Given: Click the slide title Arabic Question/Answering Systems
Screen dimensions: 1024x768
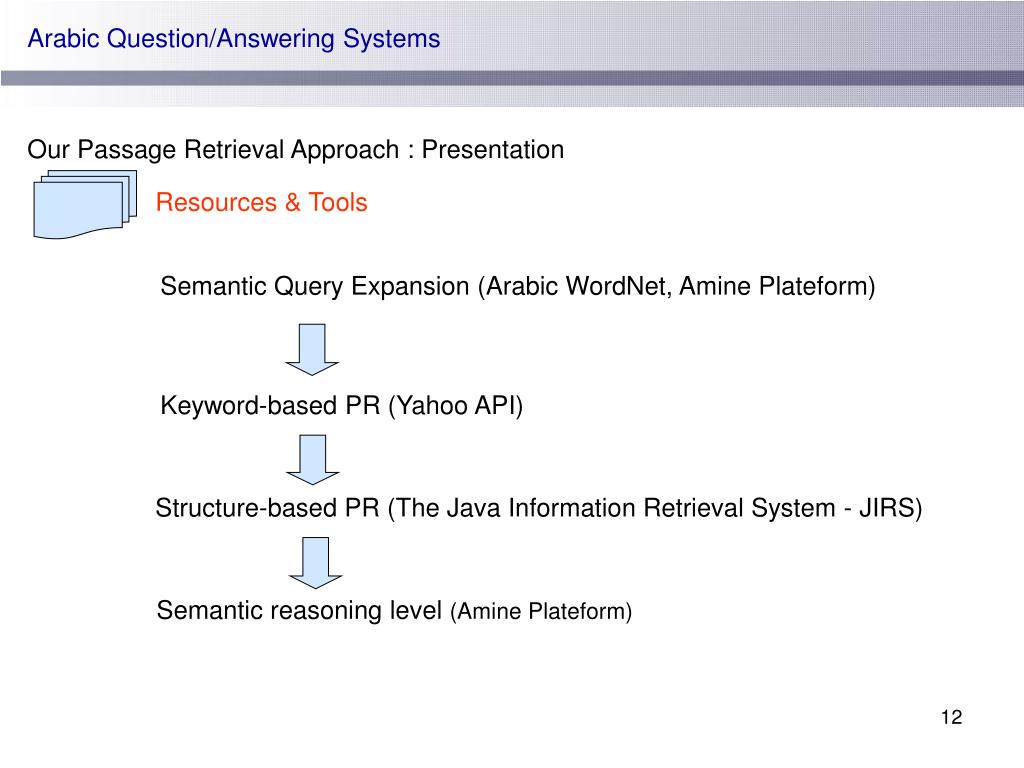Looking at the screenshot, I should click(234, 39).
